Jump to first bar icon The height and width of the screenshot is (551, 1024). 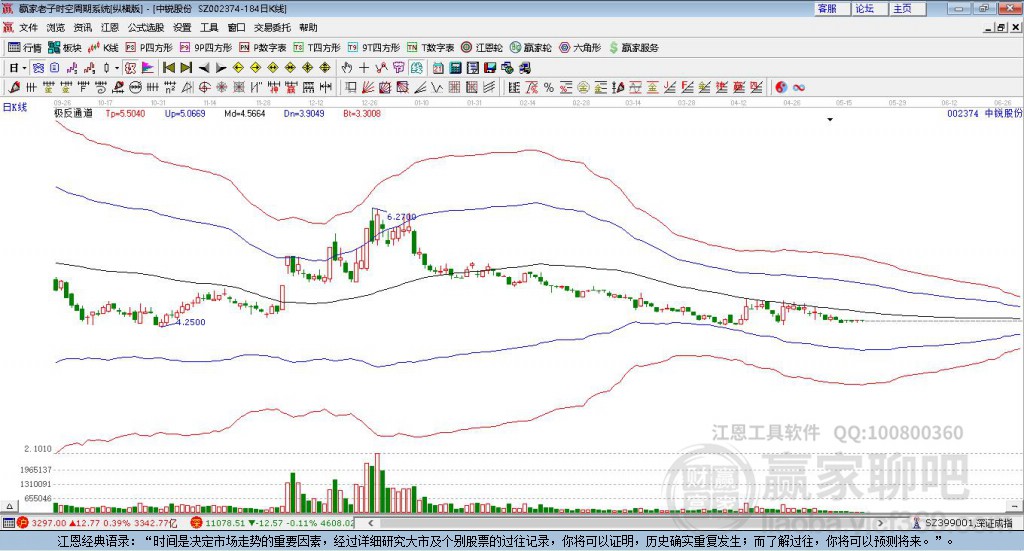pos(169,68)
